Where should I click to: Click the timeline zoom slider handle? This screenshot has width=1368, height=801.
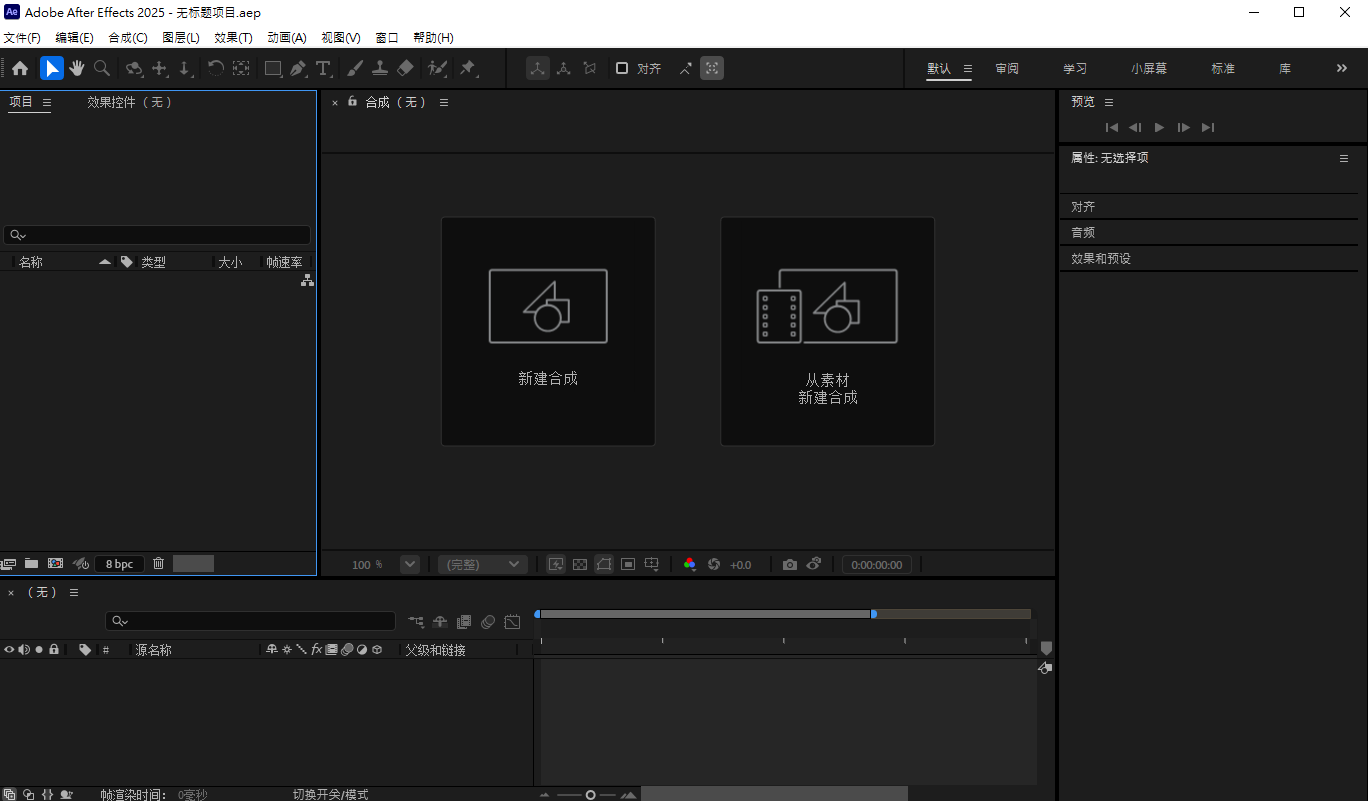click(x=591, y=795)
